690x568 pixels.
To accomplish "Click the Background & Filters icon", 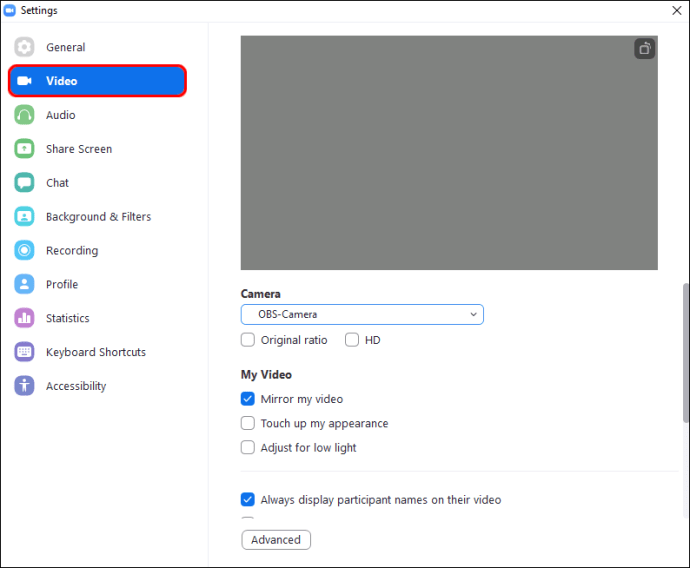I will point(24,216).
